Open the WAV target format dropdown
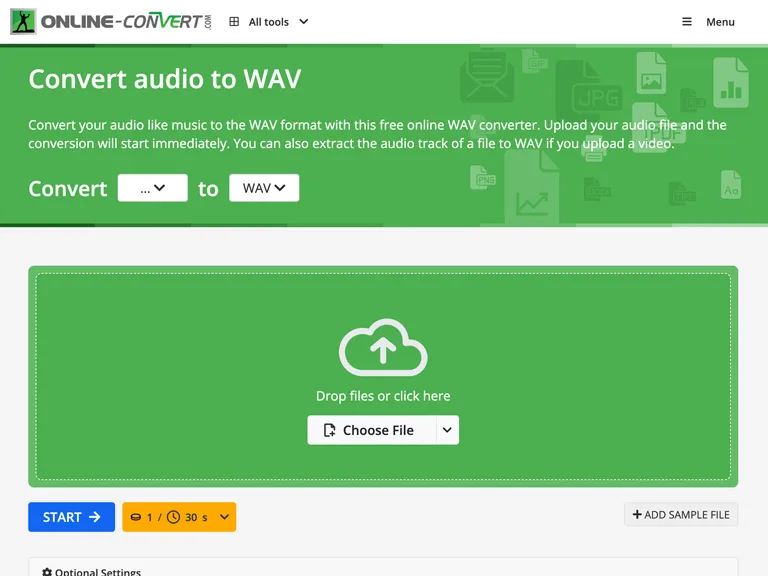Screen dimensions: 768x576 tap(264, 188)
